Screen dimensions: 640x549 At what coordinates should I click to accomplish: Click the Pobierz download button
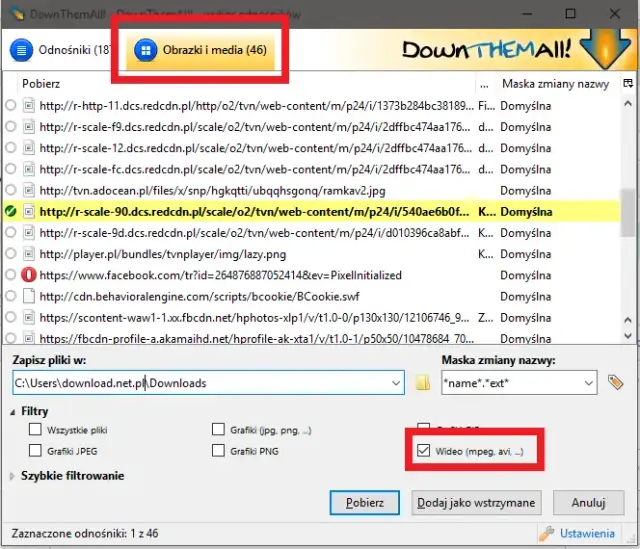coord(364,502)
